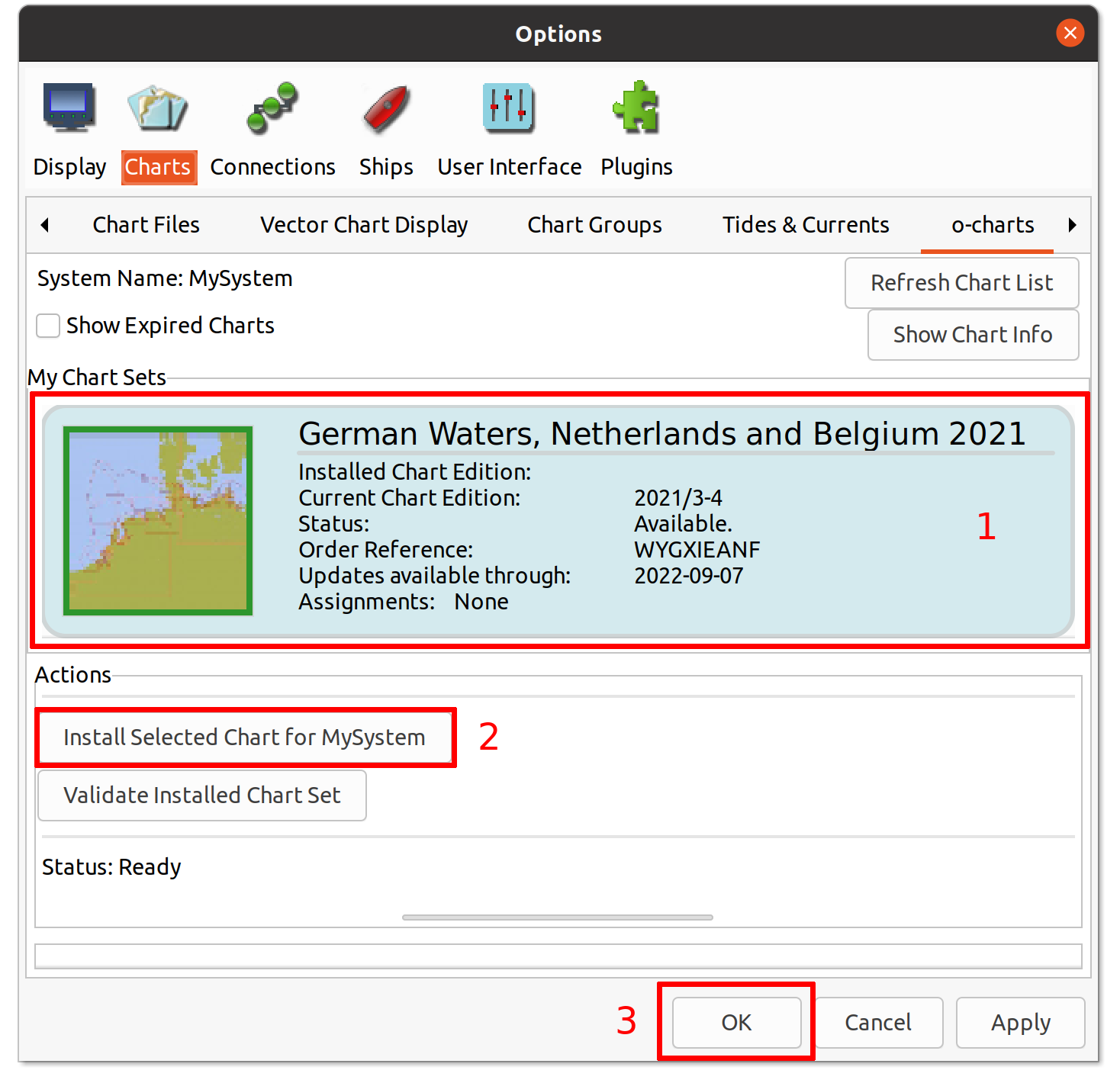Select the German Waters chart thumbnail
This screenshot has width=1120, height=1083.
[158, 521]
